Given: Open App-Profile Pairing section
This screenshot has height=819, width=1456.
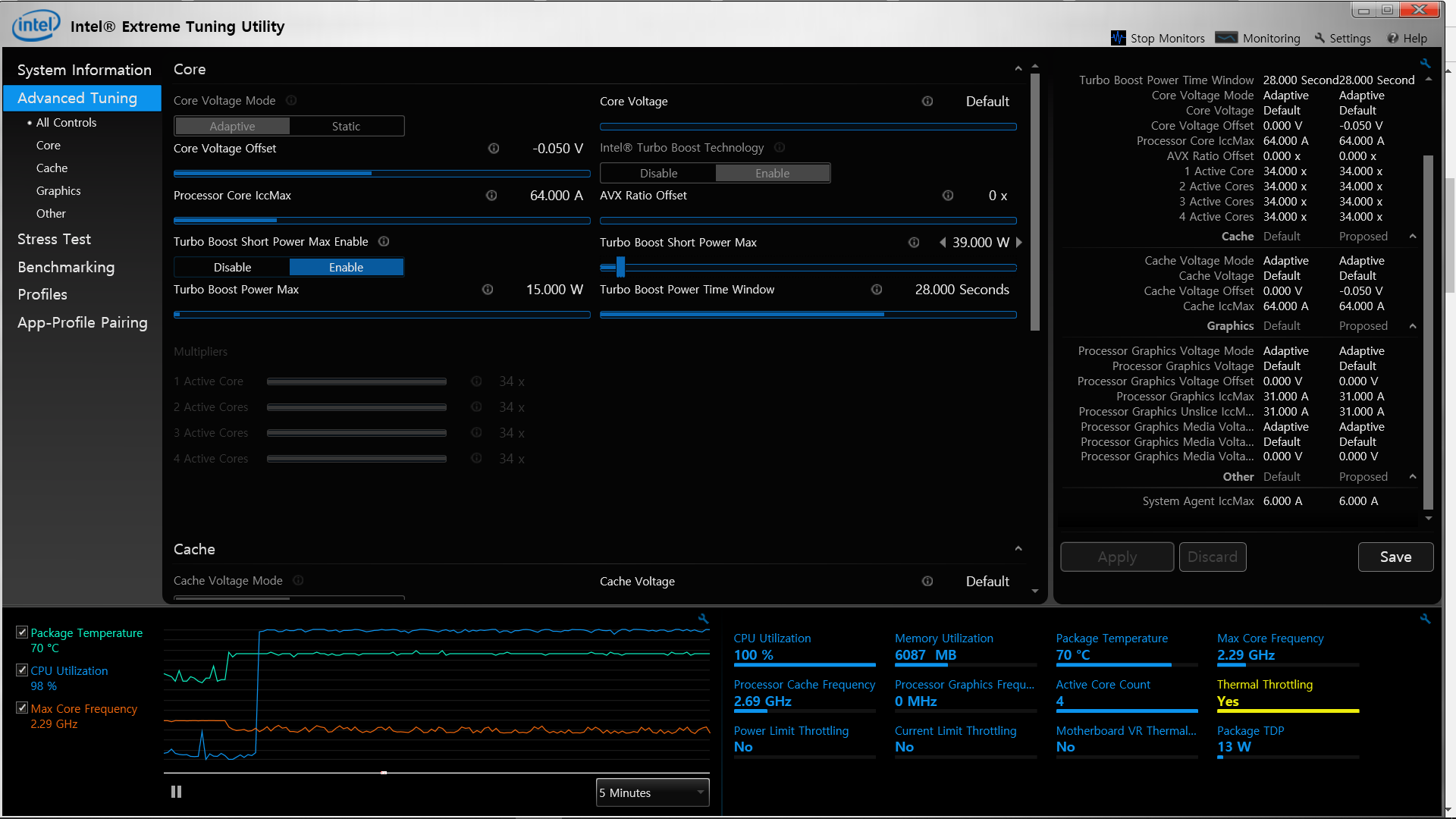Looking at the screenshot, I should pyautogui.click(x=83, y=322).
